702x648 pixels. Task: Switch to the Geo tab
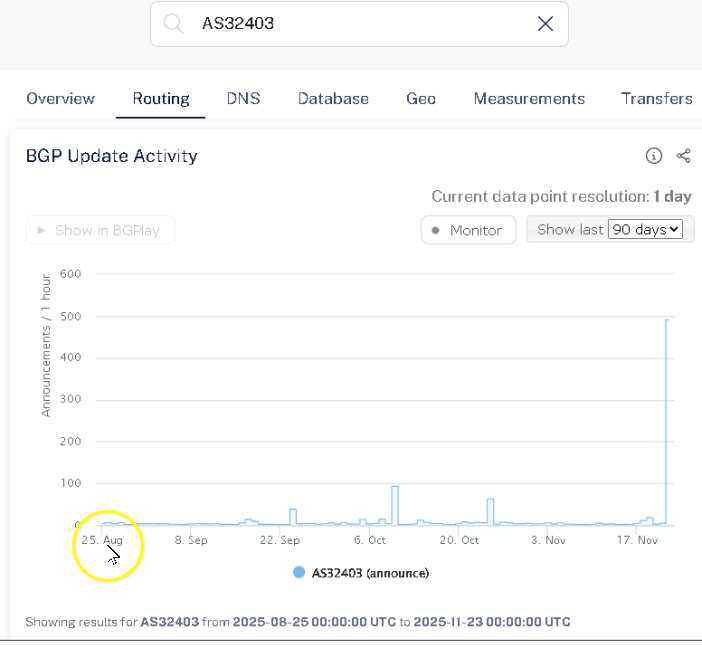tap(421, 99)
